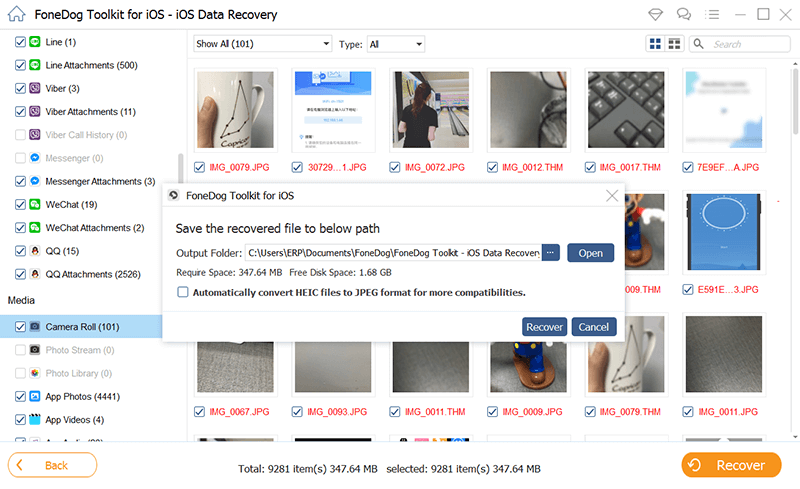This screenshot has width=800, height=489.
Task: Uncheck the Viber Attachments category
Action: pyautogui.click(x=21, y=111)
